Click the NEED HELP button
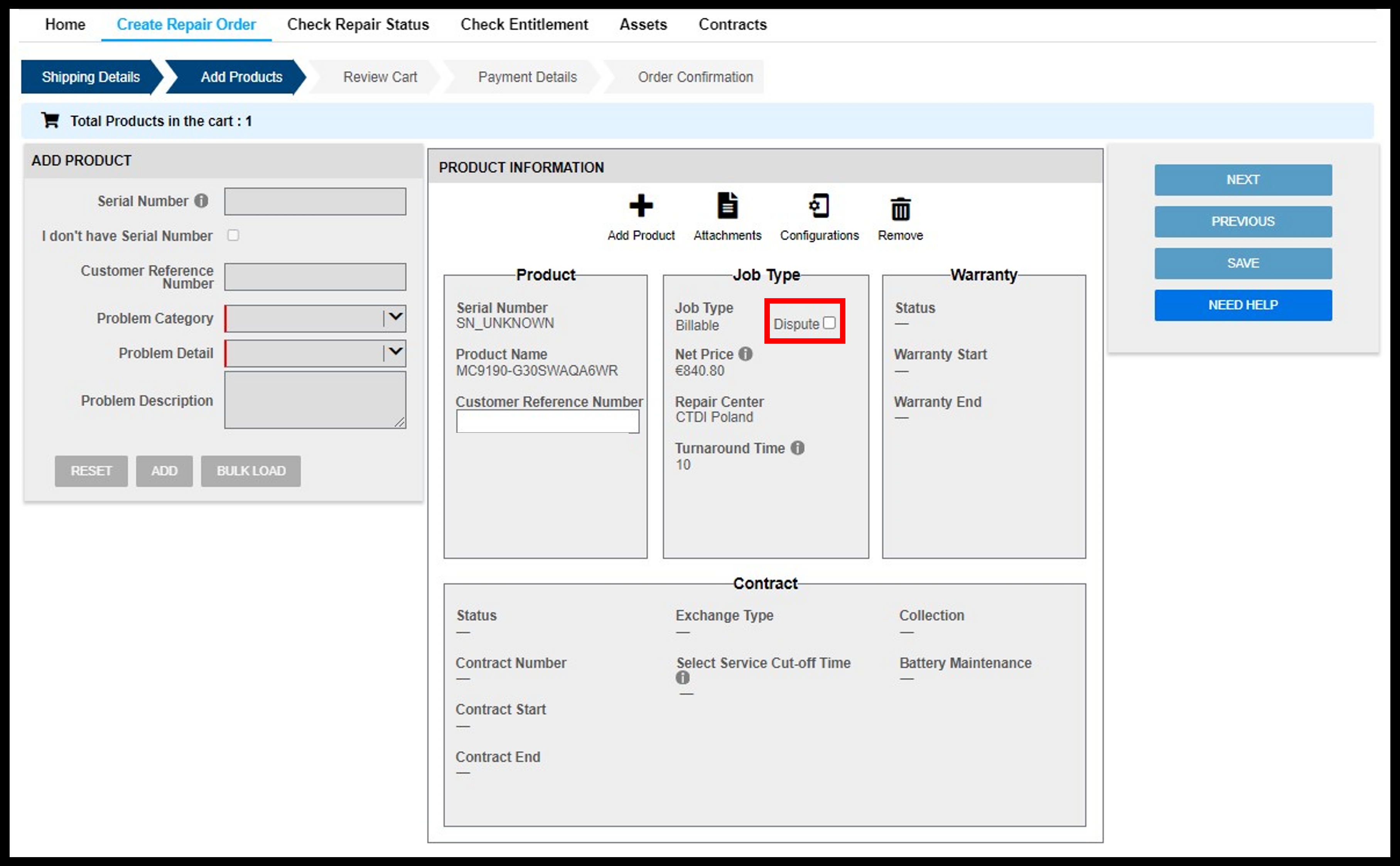 tap(1243, 305)
